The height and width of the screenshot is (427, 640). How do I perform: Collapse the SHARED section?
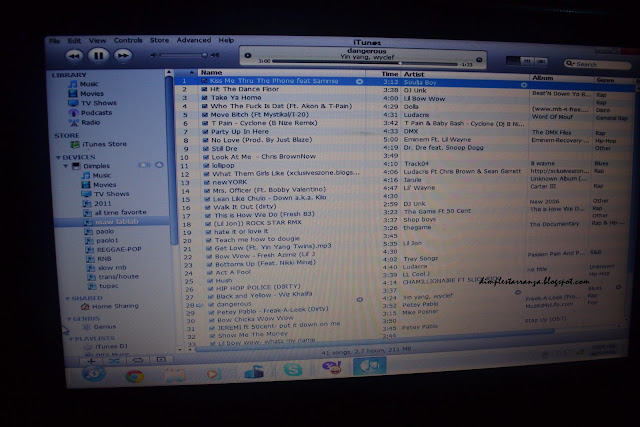tap(68, 298)
